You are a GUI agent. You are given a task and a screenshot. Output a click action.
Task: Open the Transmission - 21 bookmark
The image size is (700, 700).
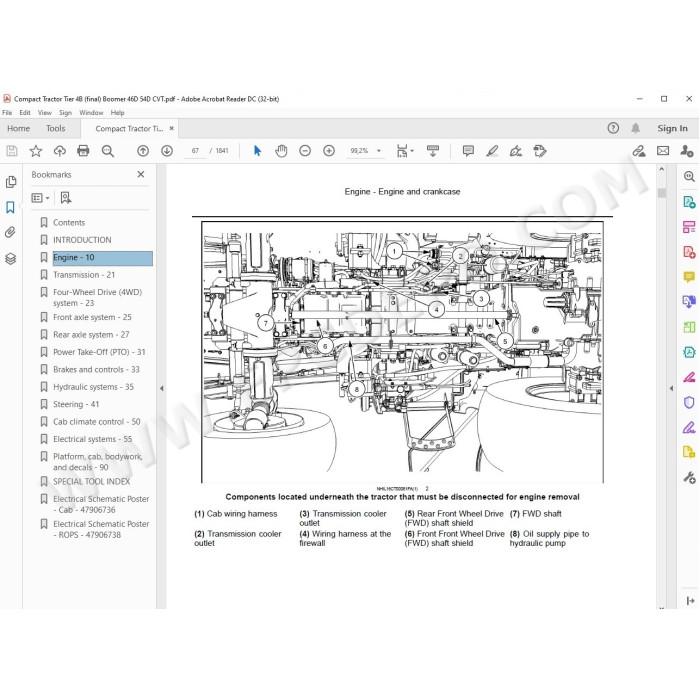click(84, 275)
